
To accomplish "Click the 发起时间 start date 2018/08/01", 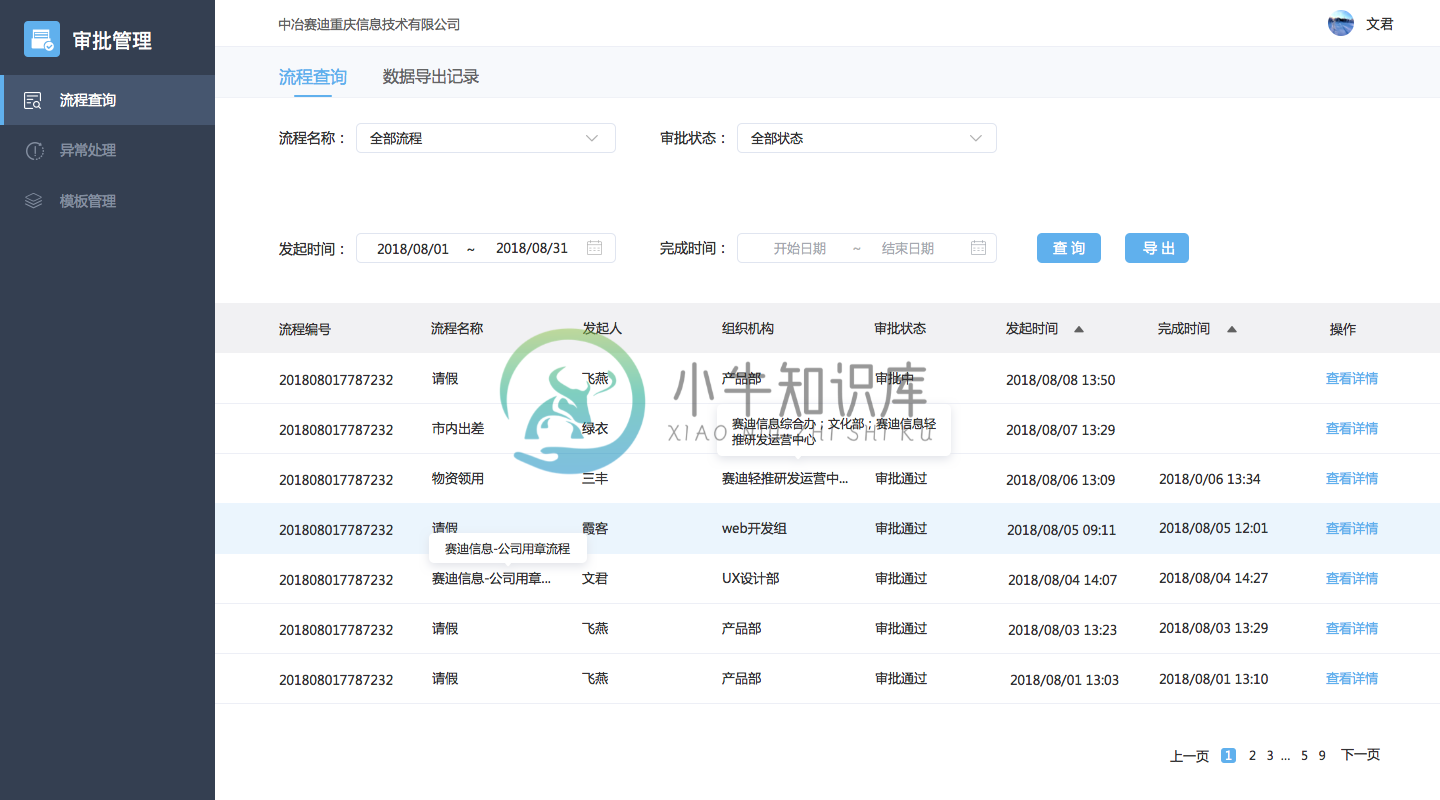I will (x=413, y=249).
